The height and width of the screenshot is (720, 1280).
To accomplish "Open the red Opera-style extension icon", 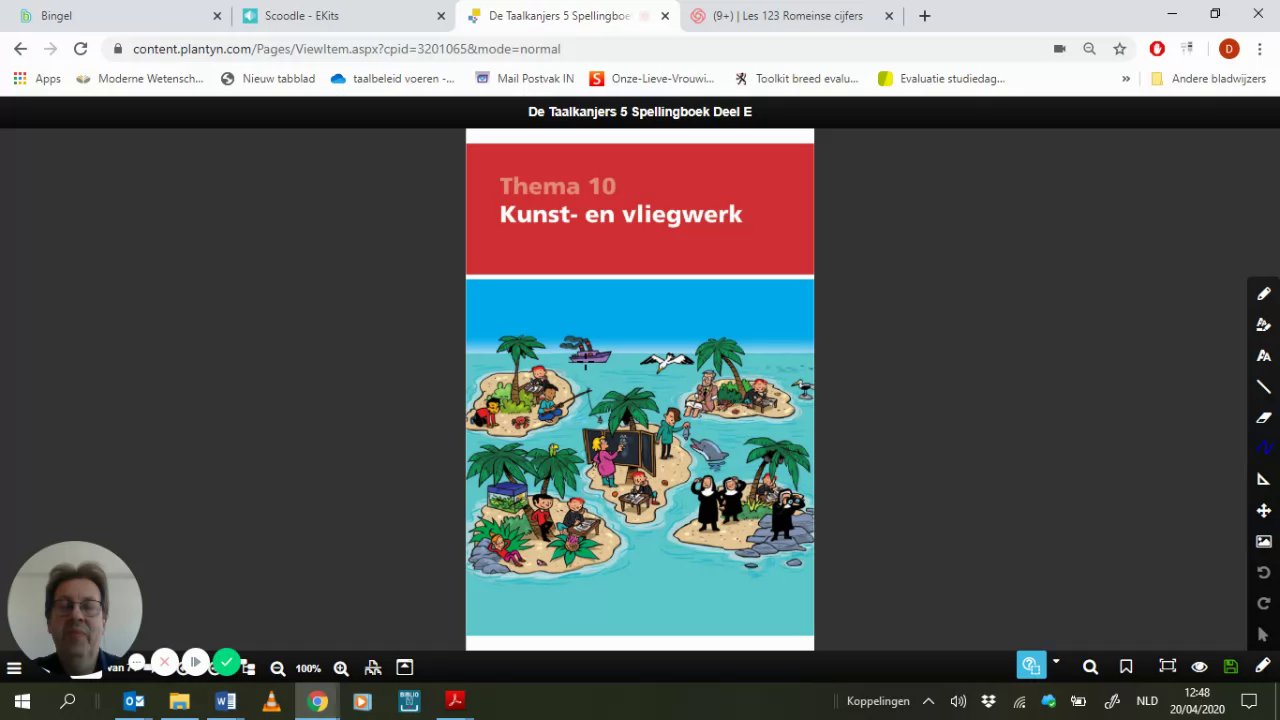I will [1157, 48].
